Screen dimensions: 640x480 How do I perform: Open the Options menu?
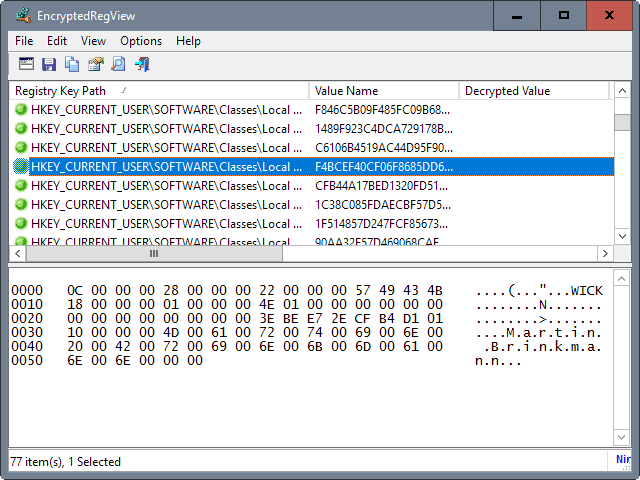tap(141, 41)
